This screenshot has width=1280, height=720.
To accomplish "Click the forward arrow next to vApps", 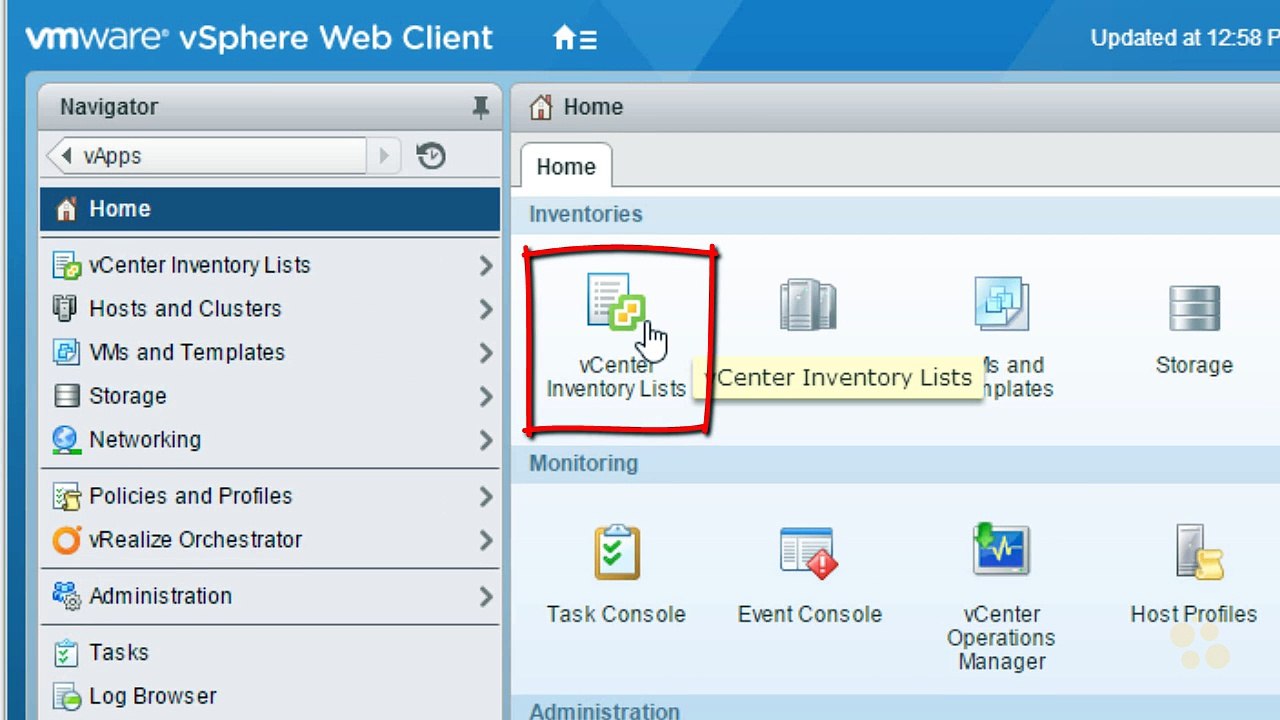I will (383, 156).
